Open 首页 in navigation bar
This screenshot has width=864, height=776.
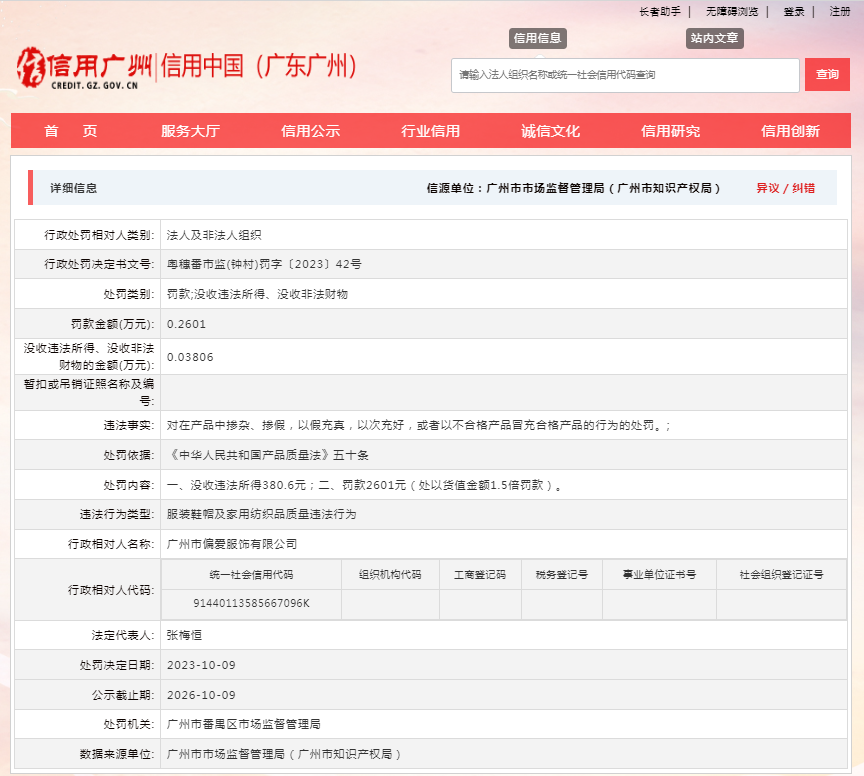click(71, 131)
